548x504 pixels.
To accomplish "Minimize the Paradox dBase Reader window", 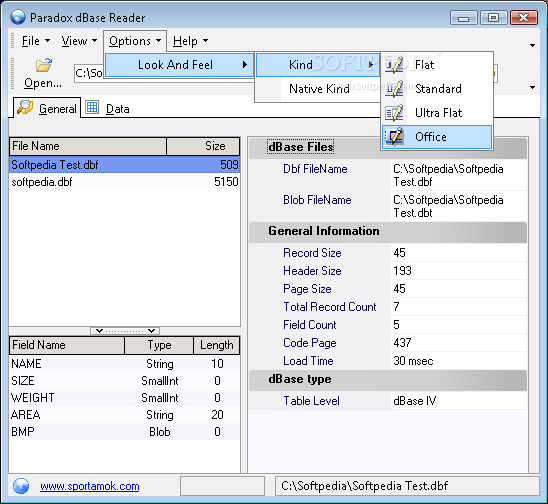I will pos(463,17).
